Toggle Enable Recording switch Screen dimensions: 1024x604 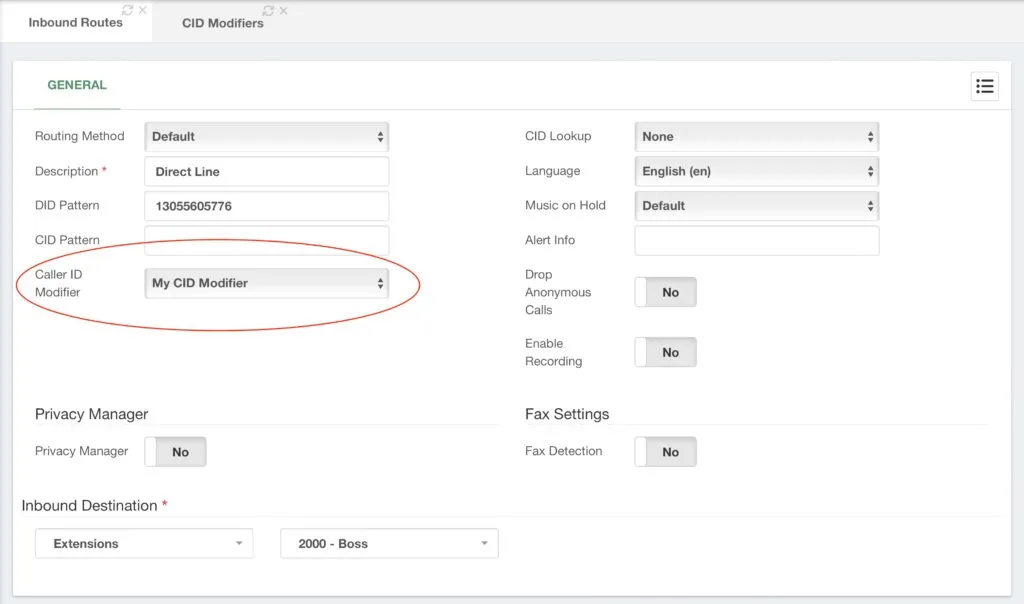tap(665, 352)
